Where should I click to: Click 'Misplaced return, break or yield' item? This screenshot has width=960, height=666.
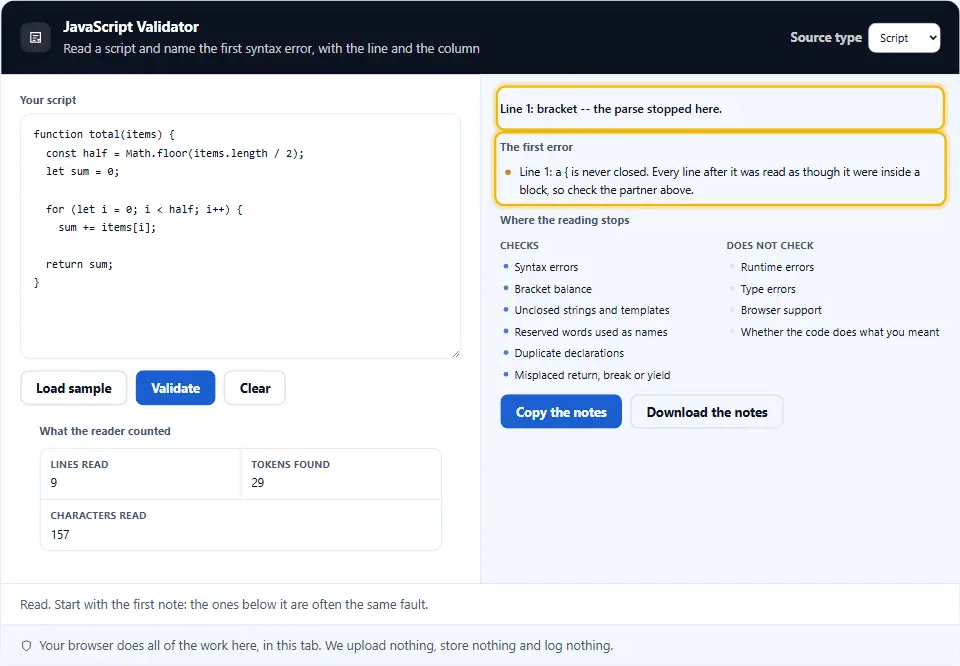[592, 375]
